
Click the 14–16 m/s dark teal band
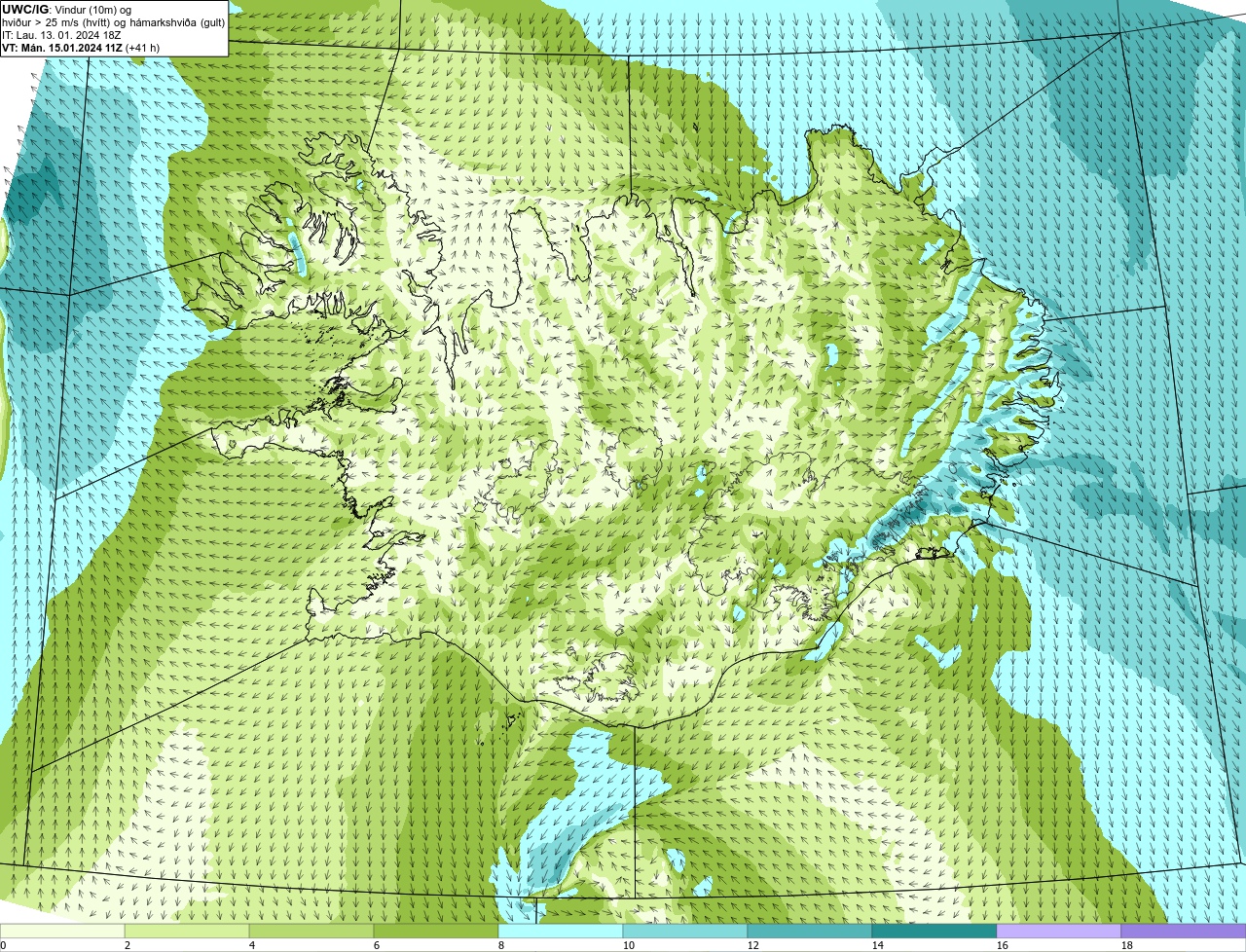click(934, 931)
